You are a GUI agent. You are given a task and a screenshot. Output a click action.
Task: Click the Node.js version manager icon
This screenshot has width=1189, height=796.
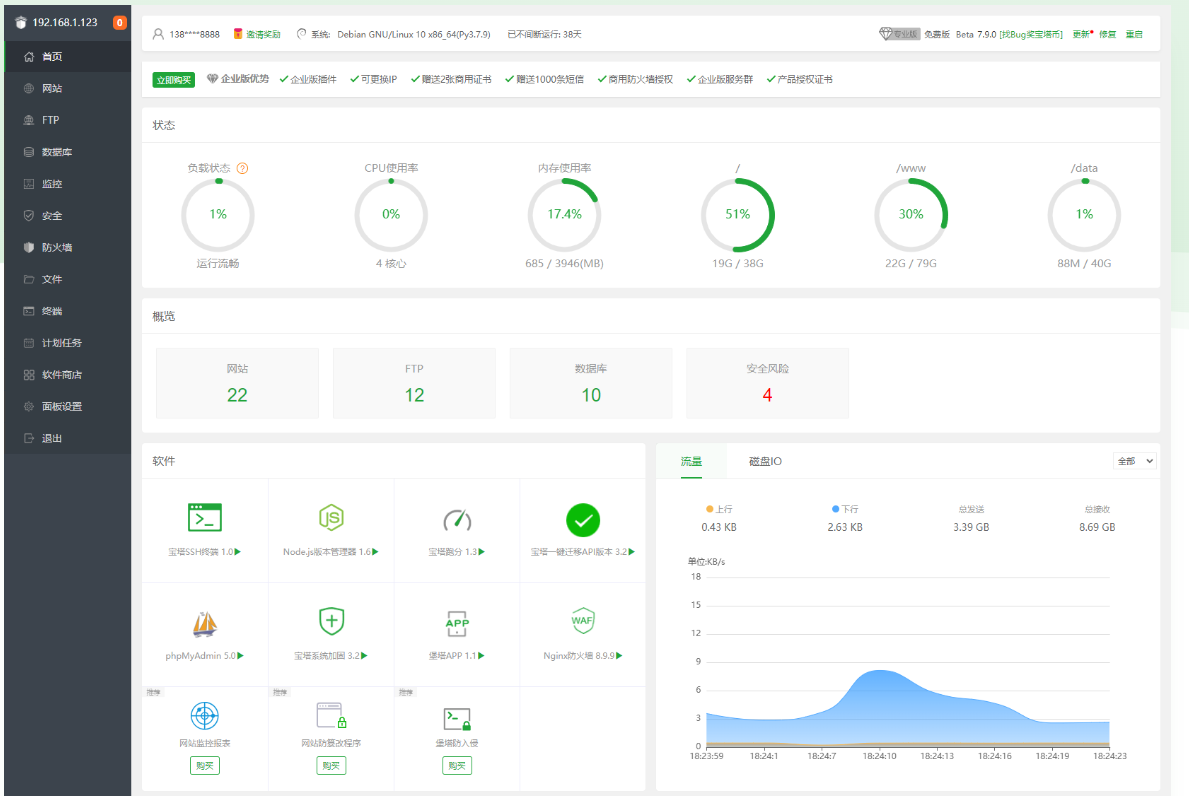click(331, 518)
